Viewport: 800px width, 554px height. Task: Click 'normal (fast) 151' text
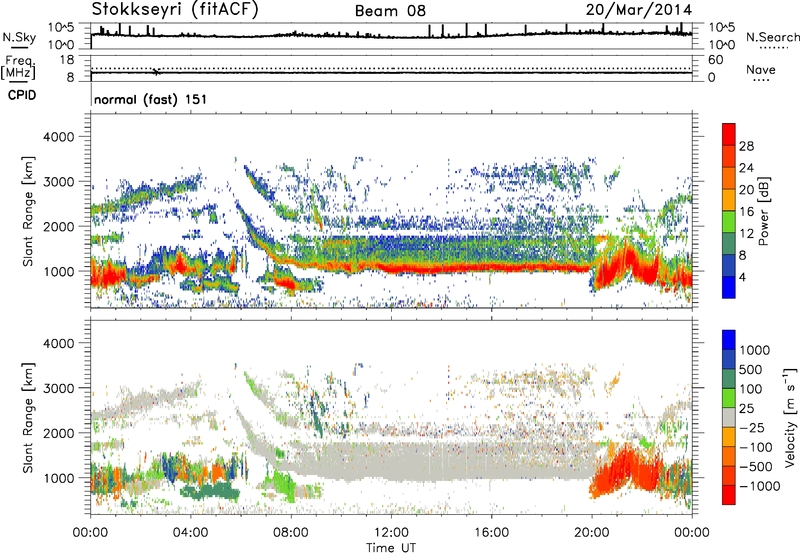coord(151,99)
